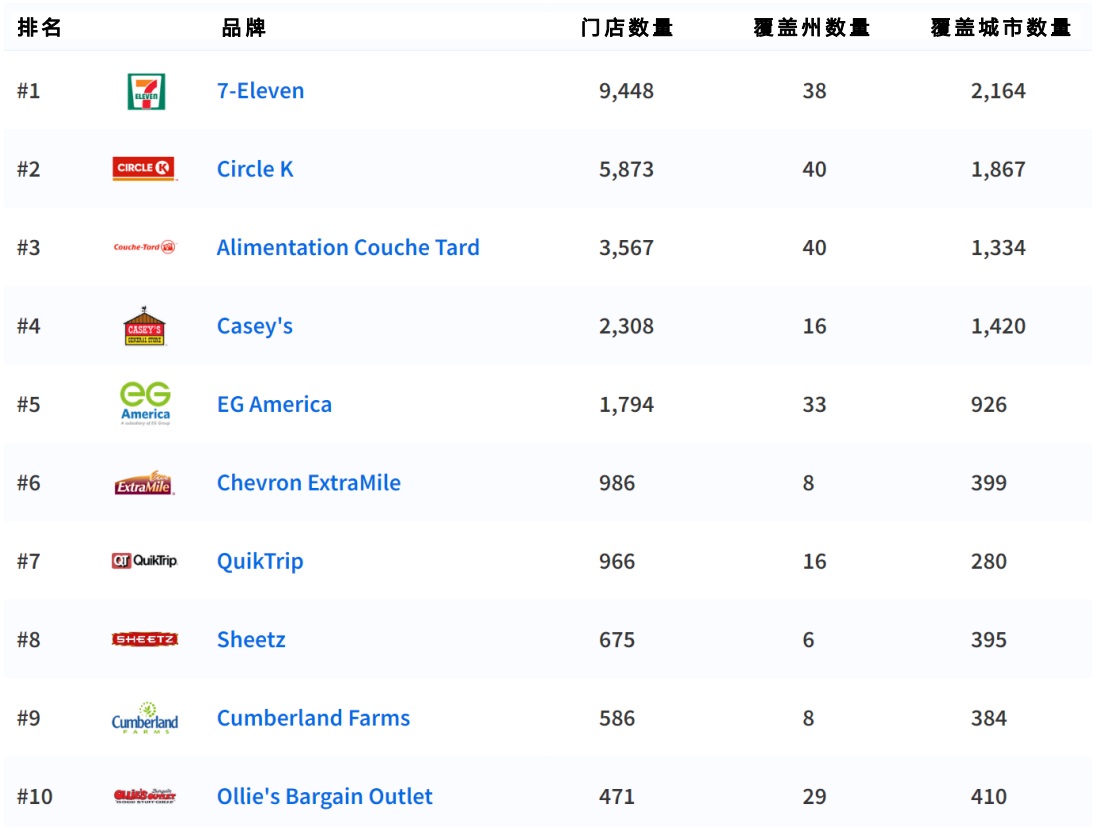The height and width of the screenshot is (830, 1097).
Task: Click the 排名 column header
Action: pos(40,28)
